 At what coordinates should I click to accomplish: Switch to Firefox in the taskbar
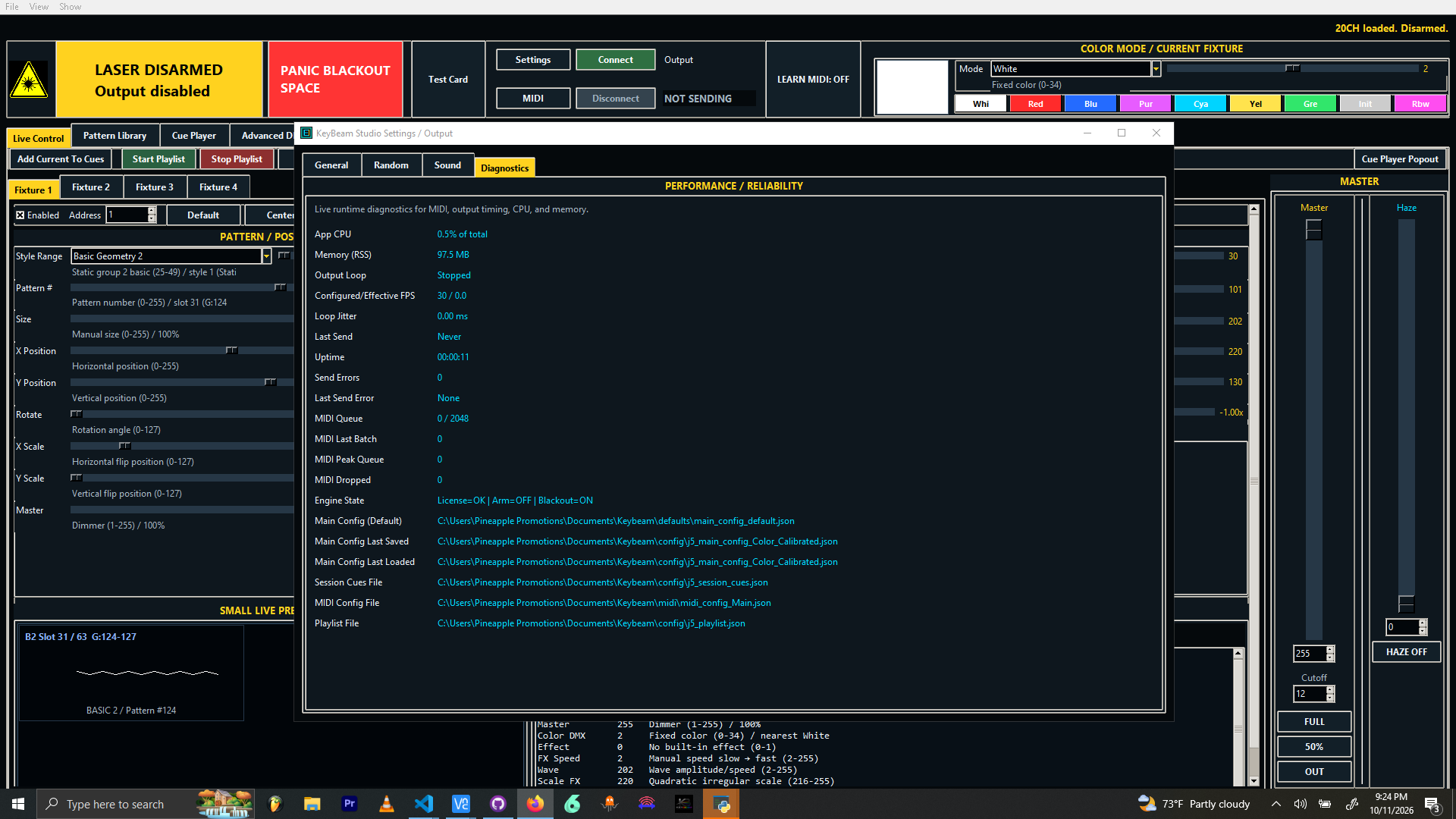pos(535,804)
